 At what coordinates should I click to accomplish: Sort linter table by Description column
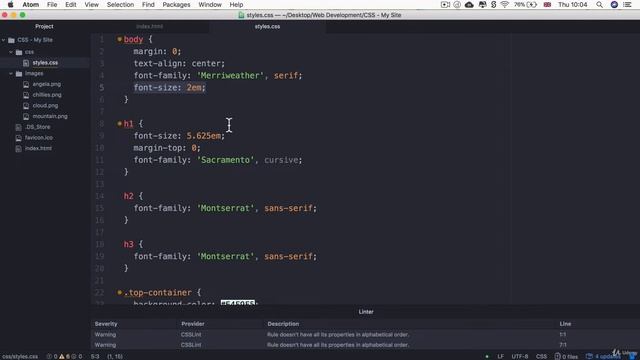click(x=283, y=324)
